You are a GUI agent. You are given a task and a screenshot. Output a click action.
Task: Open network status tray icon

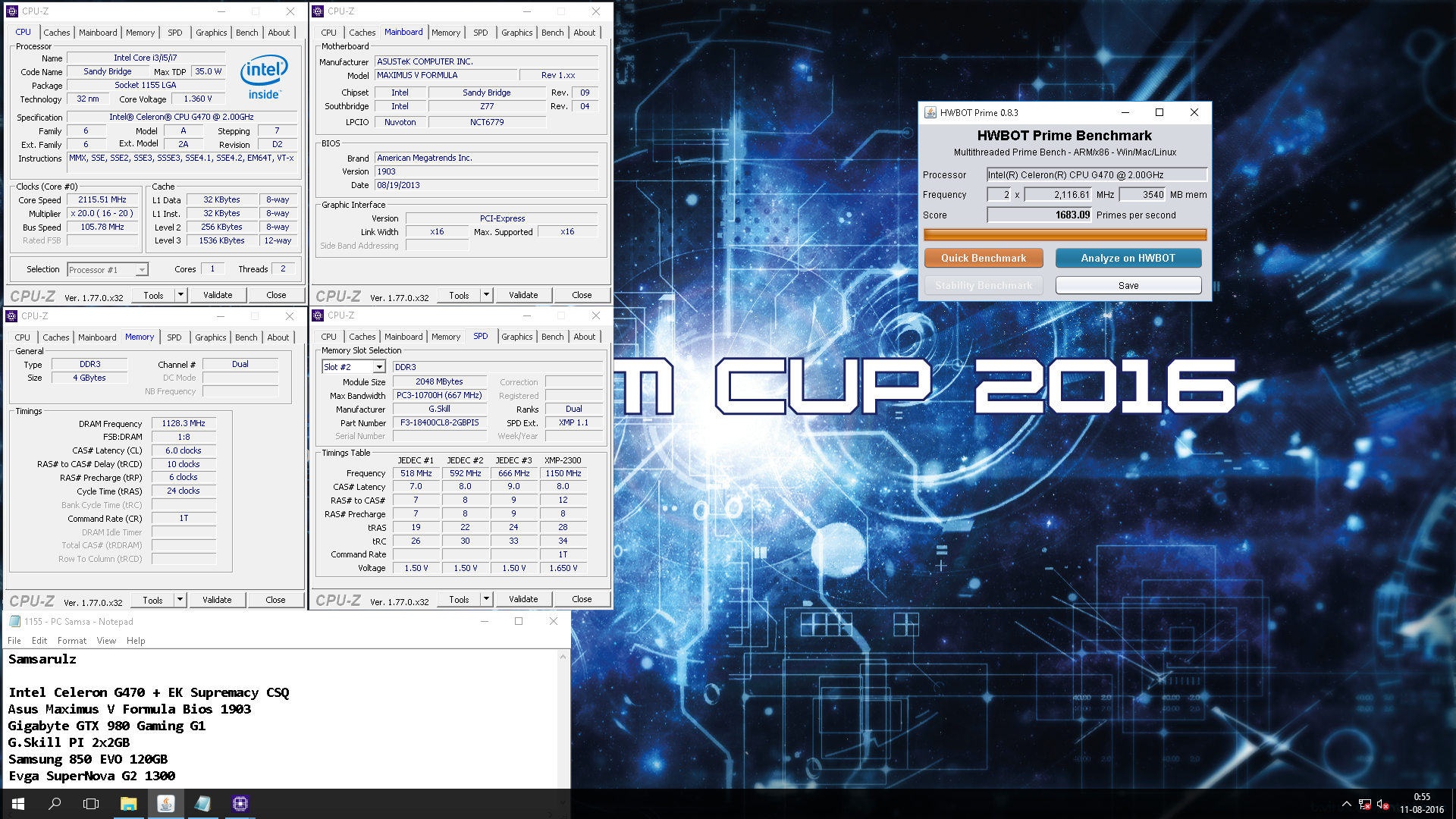(1365, 804)
